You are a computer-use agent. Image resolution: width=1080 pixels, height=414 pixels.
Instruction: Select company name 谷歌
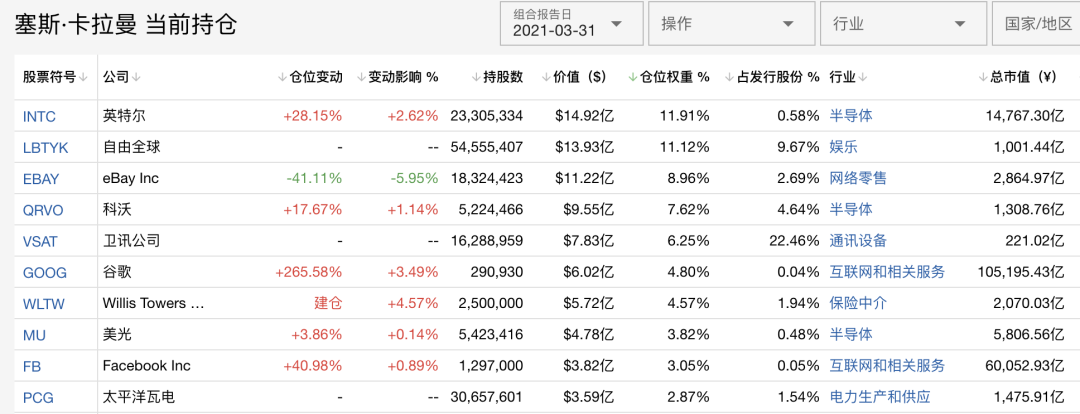(117, 272)
